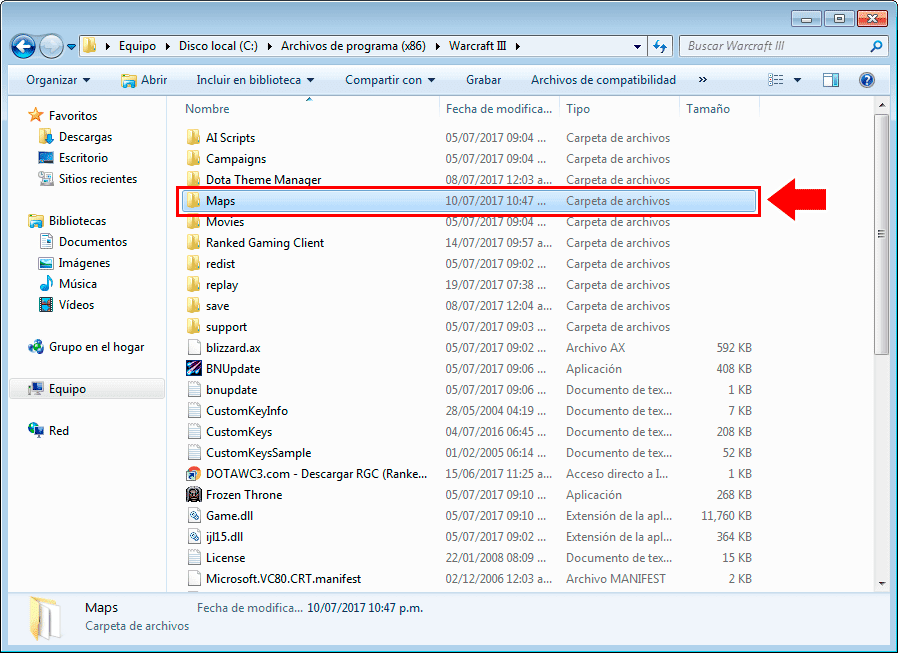Select the DOTAWC3.com shortcut icon
This screenshot has height=653, width=898.
pos(194,474)
